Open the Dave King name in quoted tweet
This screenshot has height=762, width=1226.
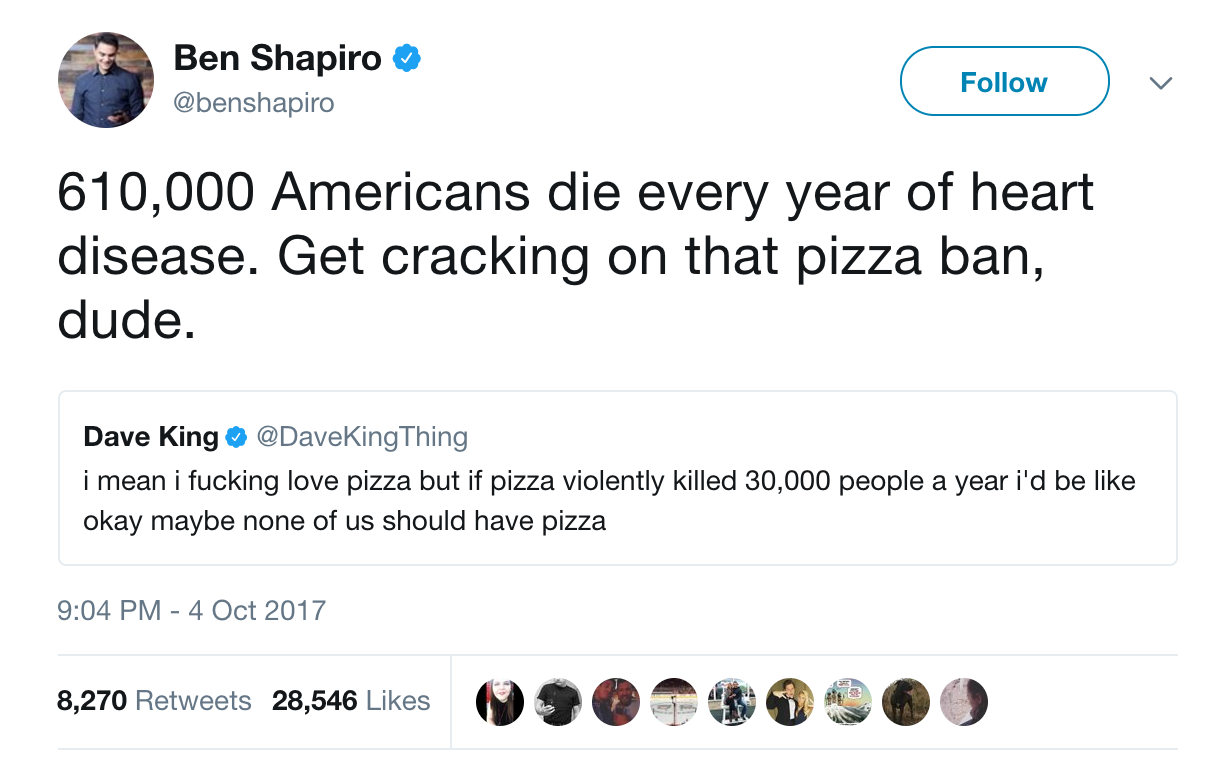point(151,437)
